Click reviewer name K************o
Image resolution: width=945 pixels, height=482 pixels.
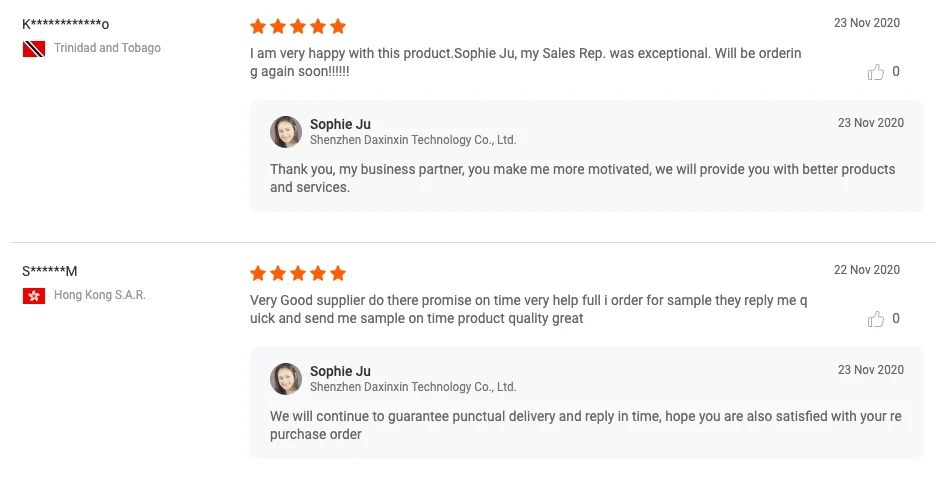click(x=66, y=24)
